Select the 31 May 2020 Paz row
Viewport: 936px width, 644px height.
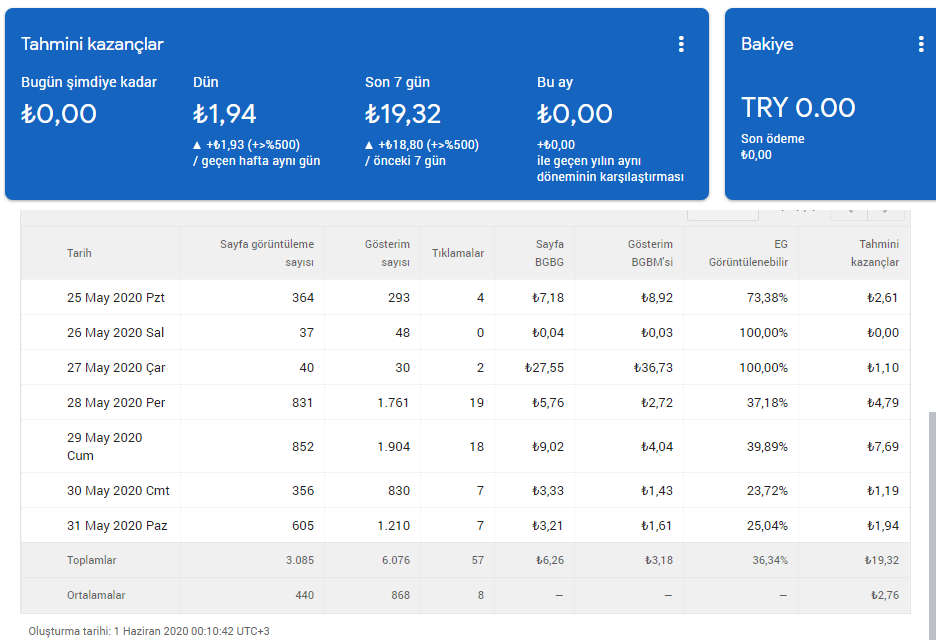tap(465, 525)
